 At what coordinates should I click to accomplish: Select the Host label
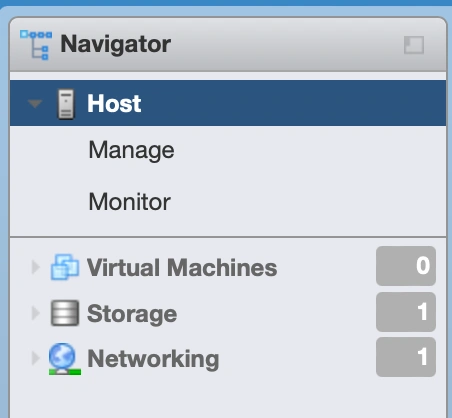coord(114,104)
